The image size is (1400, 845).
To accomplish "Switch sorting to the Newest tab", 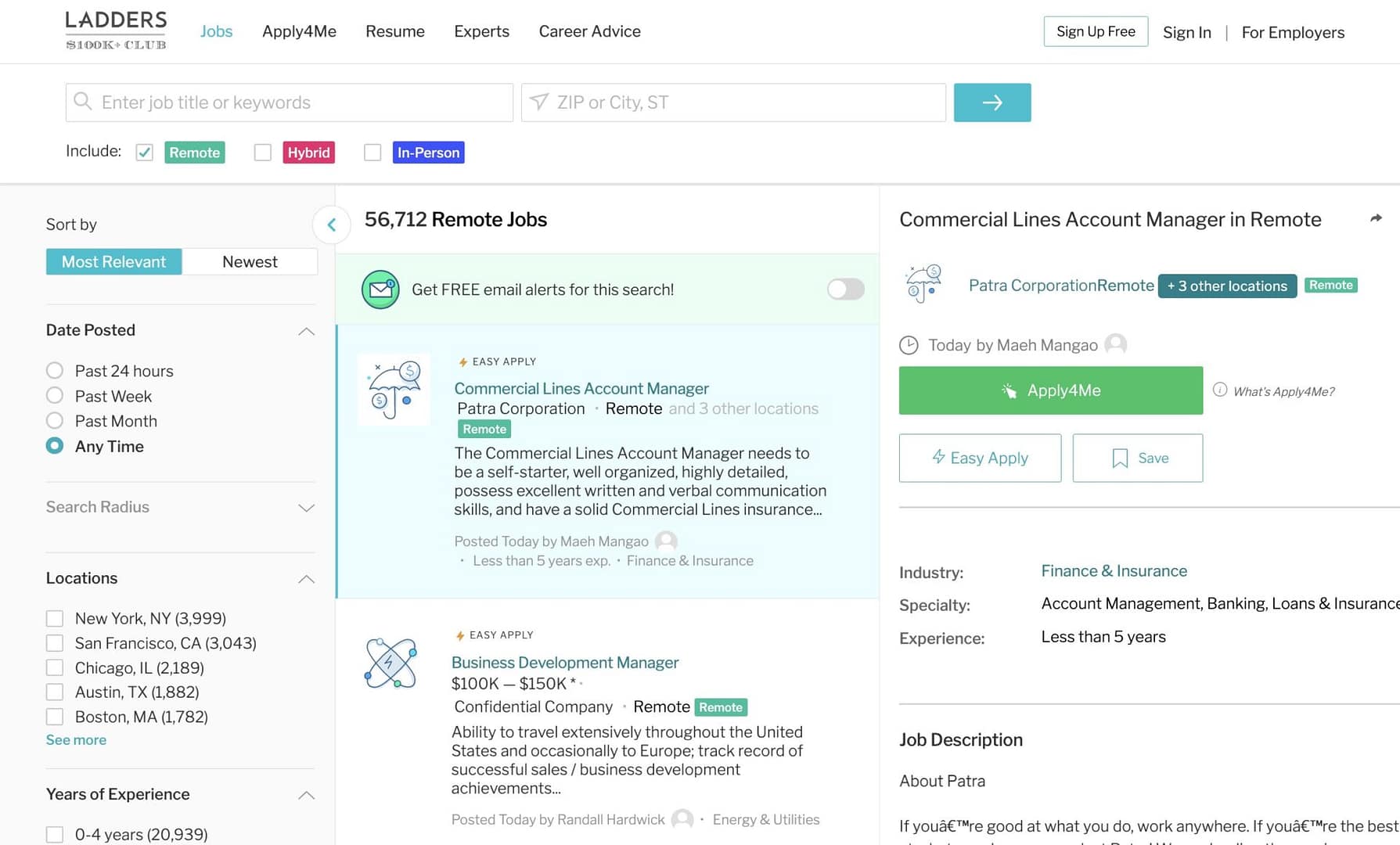I will pyautogui.click(x=250, y=262).
